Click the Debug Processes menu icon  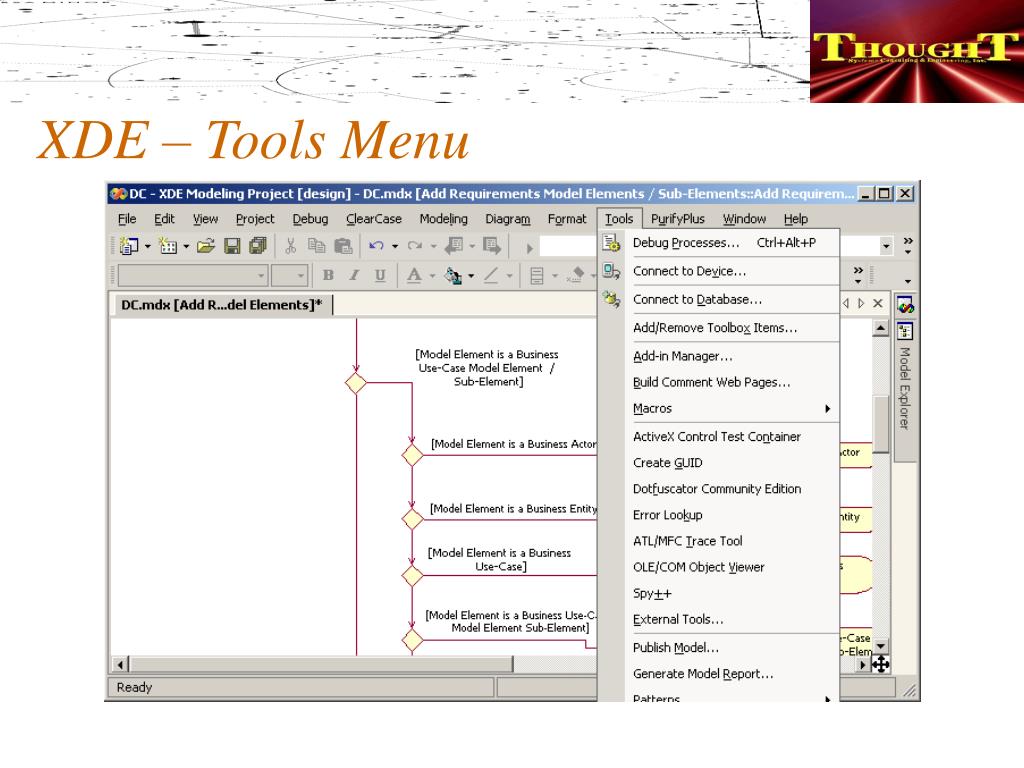[611, 243]
